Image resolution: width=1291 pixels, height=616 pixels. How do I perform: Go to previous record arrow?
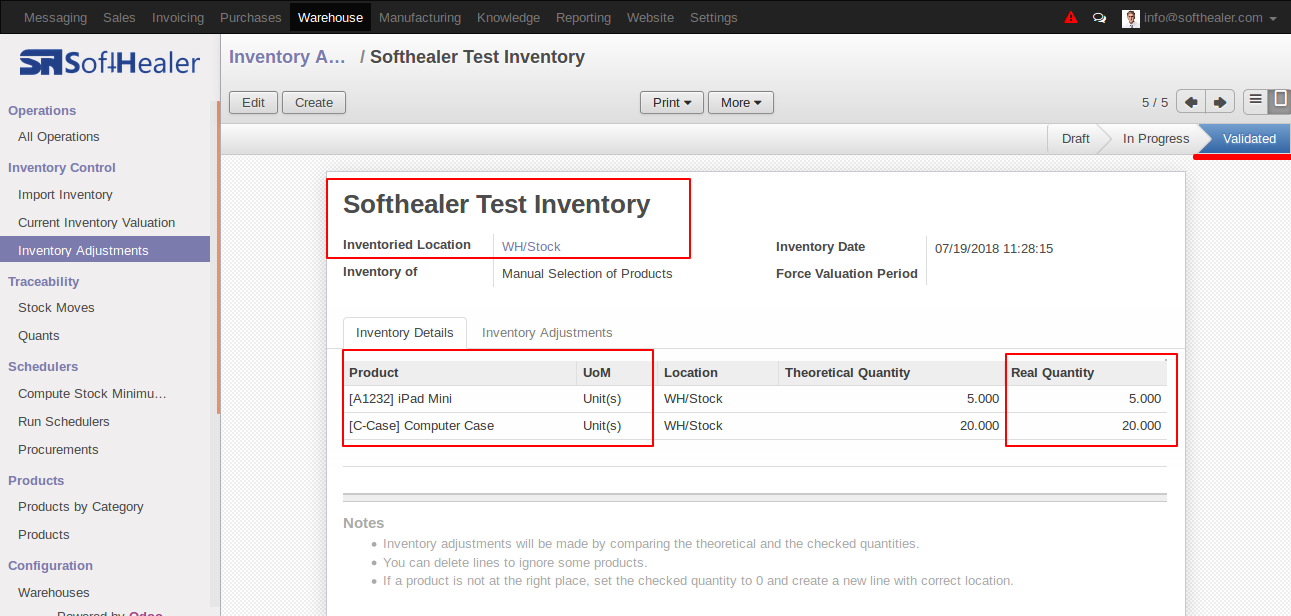1190,102
